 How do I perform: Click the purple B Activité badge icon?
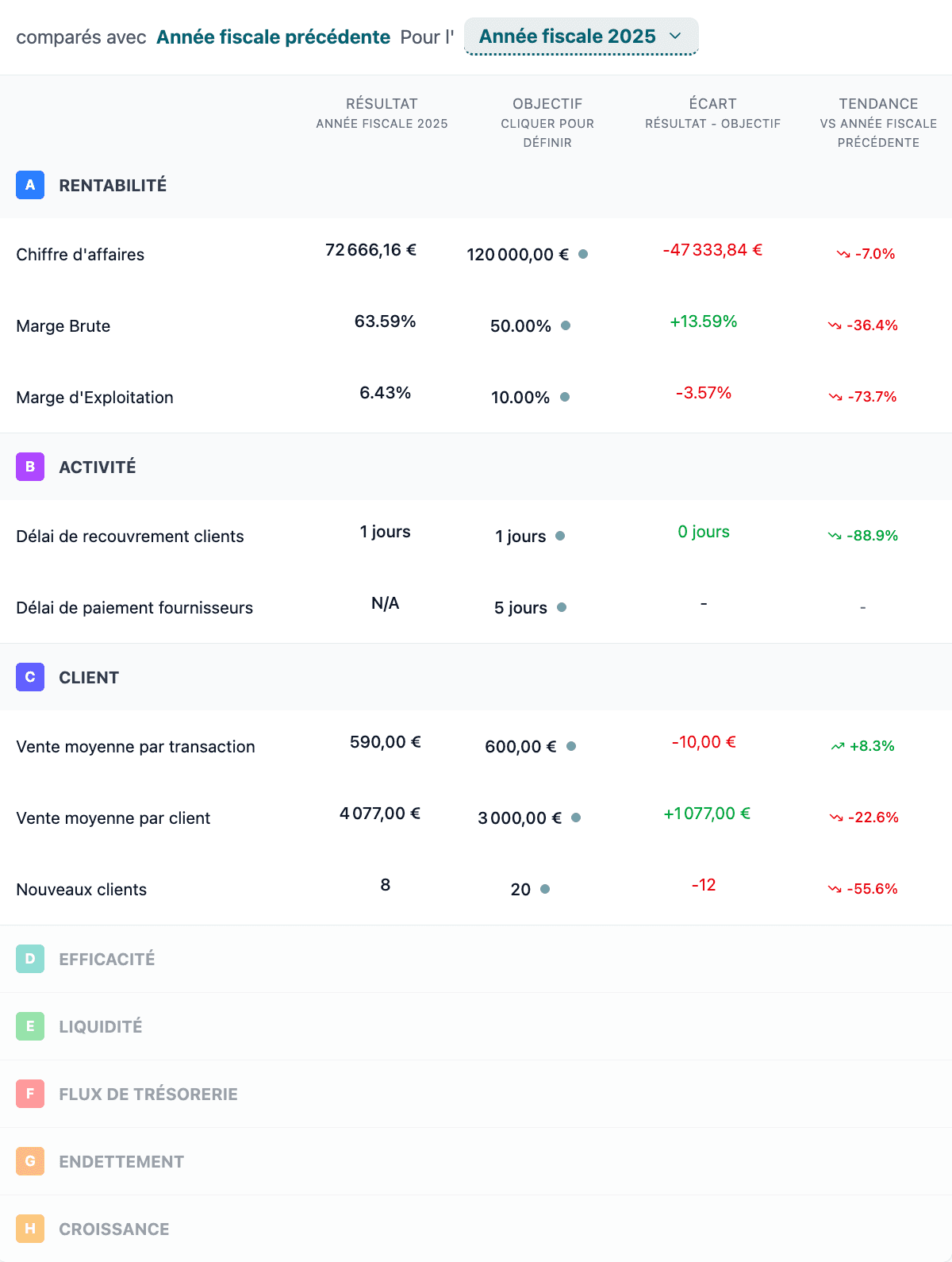pos(30,467)
